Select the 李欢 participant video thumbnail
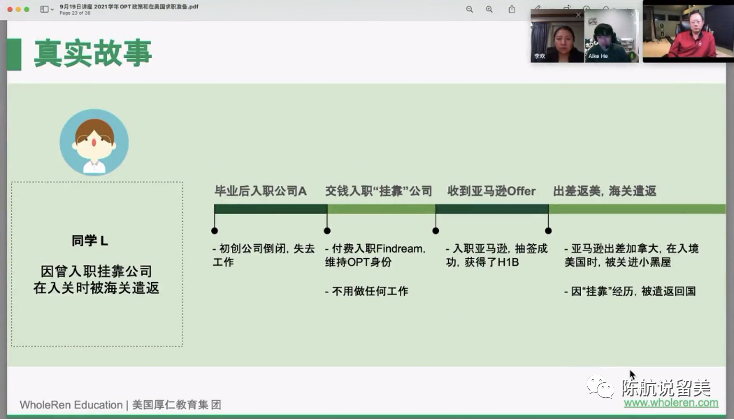 555,38
